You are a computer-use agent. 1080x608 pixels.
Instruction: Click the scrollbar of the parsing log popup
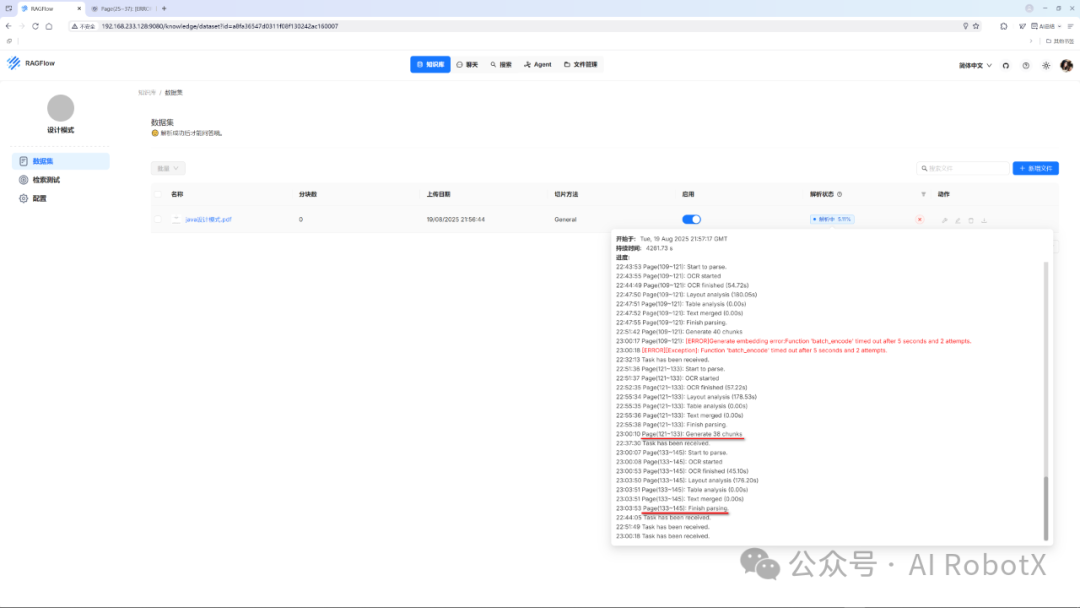(1046, 507)
